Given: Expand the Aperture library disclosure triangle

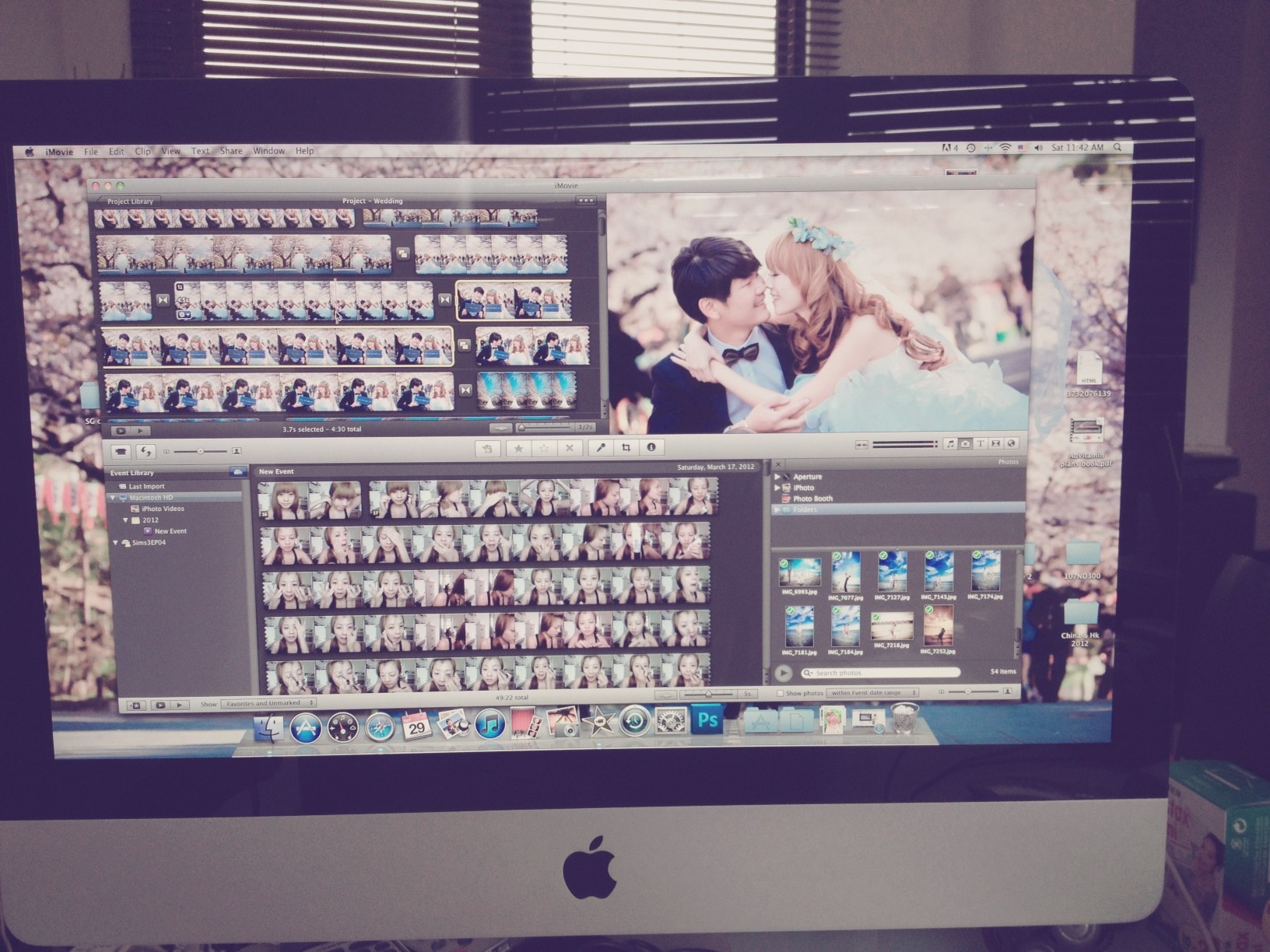Looking at the screenshot, I should coord(777,477).
